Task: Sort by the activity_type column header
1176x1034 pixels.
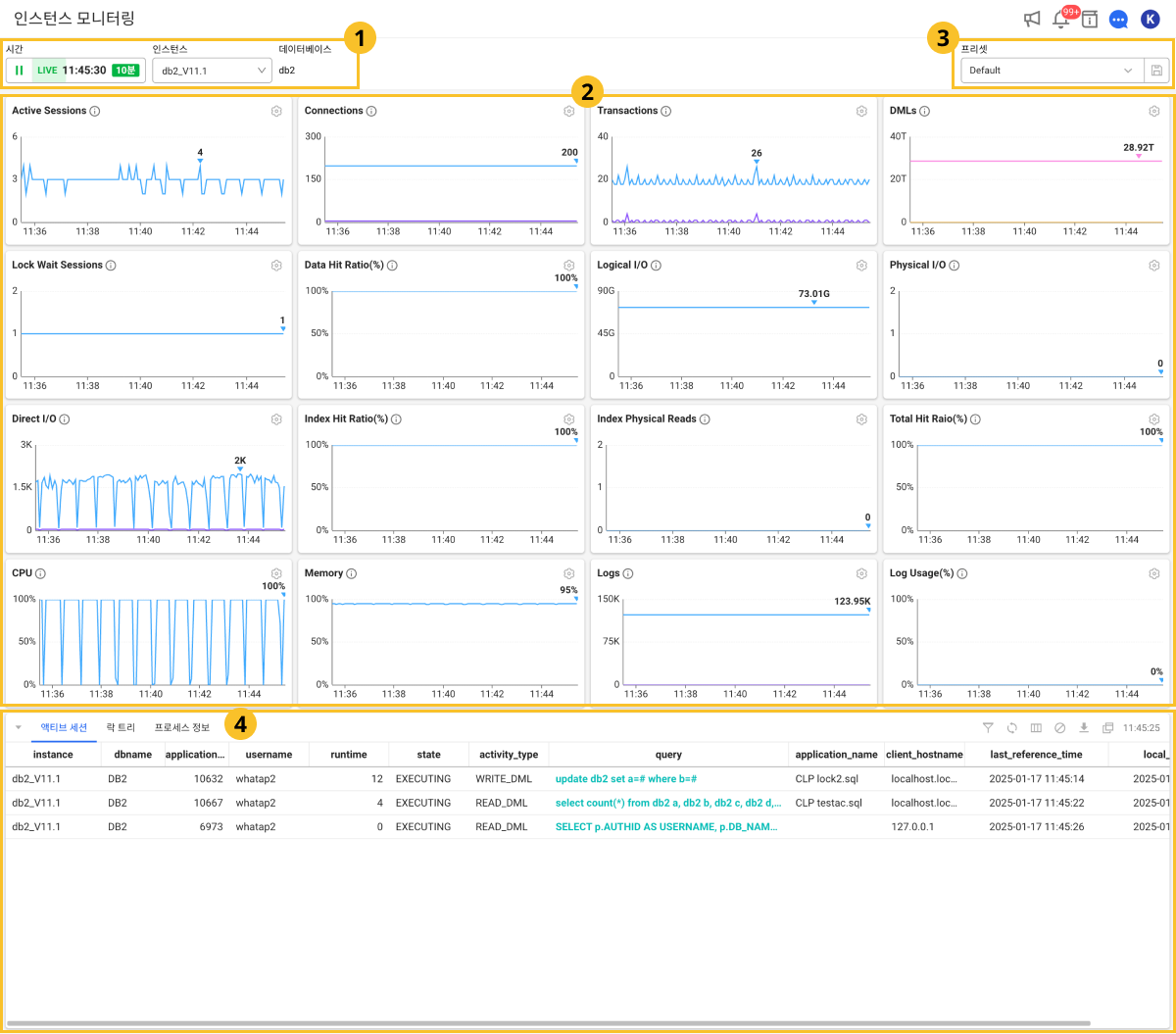Action: point(509,755)
